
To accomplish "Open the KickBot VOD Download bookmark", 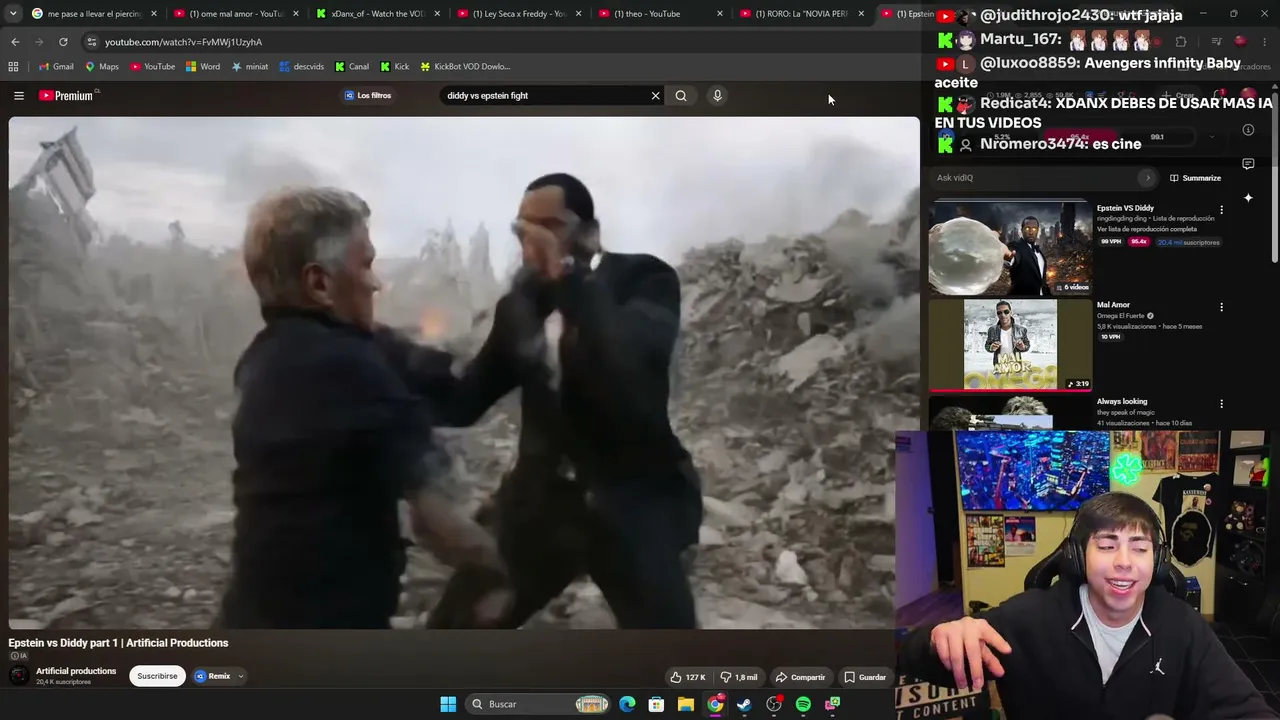I will click(x=465, y=67).
